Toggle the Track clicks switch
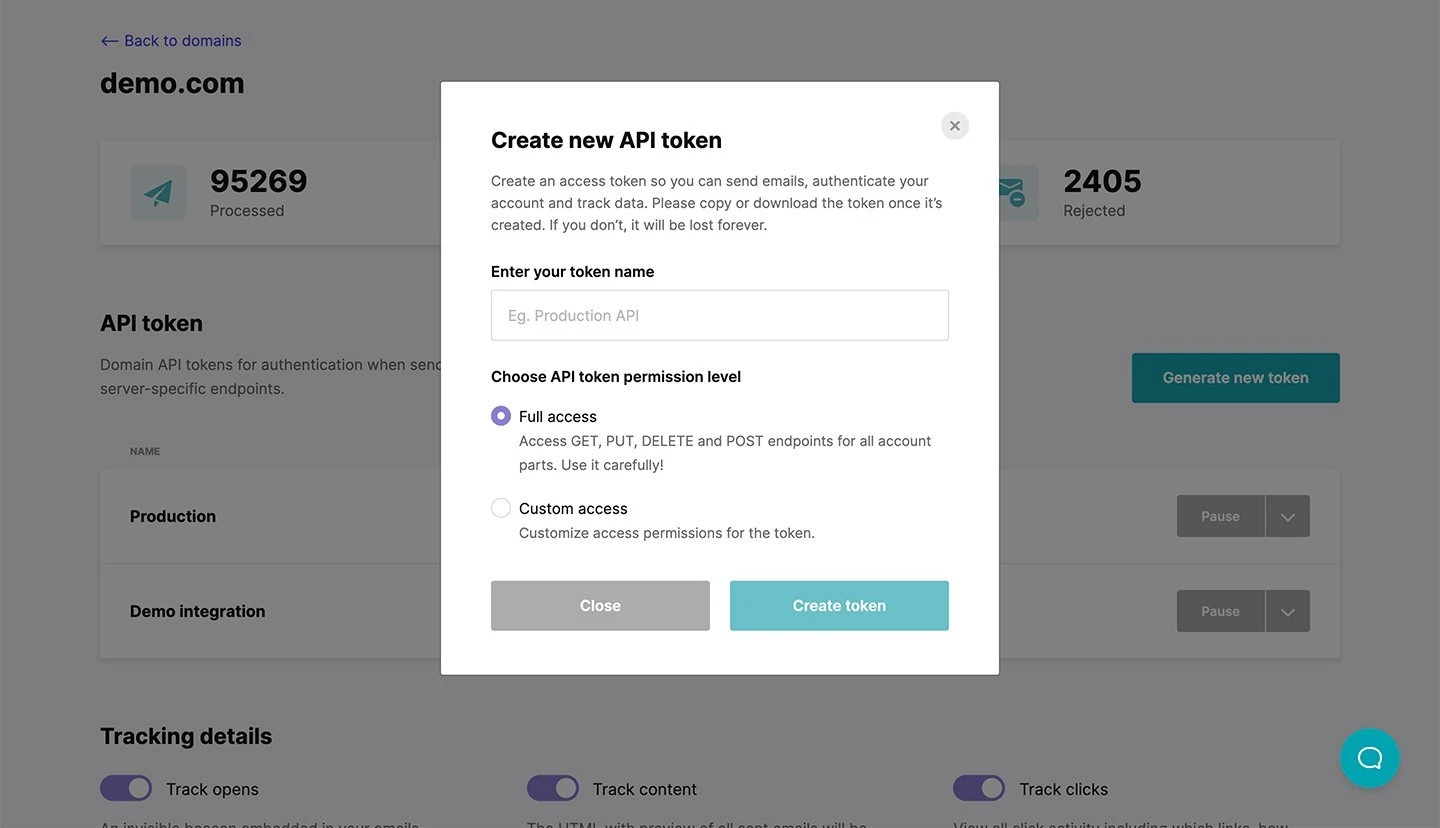Viewport: 1440px width, 828px height. pyautogui.click(x=979, y=788)
